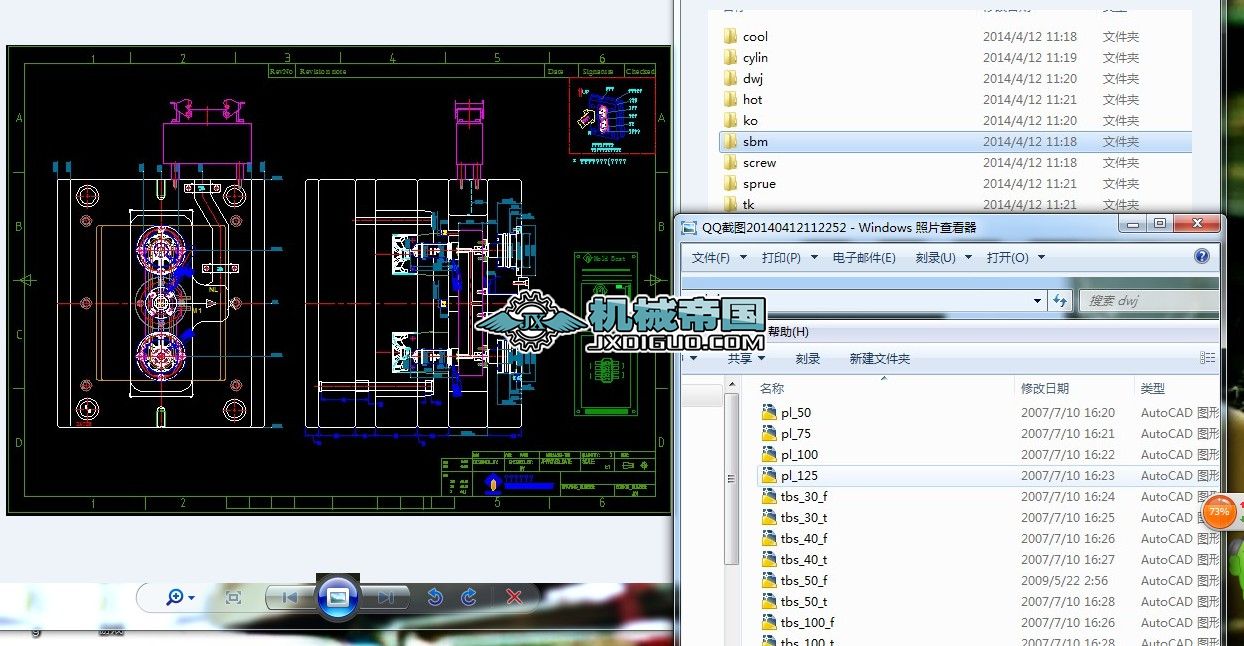This screenshot has width=1244, height=646.
Task: Click 文件夹 type text in the screw row
Action: coord(1121,163)
